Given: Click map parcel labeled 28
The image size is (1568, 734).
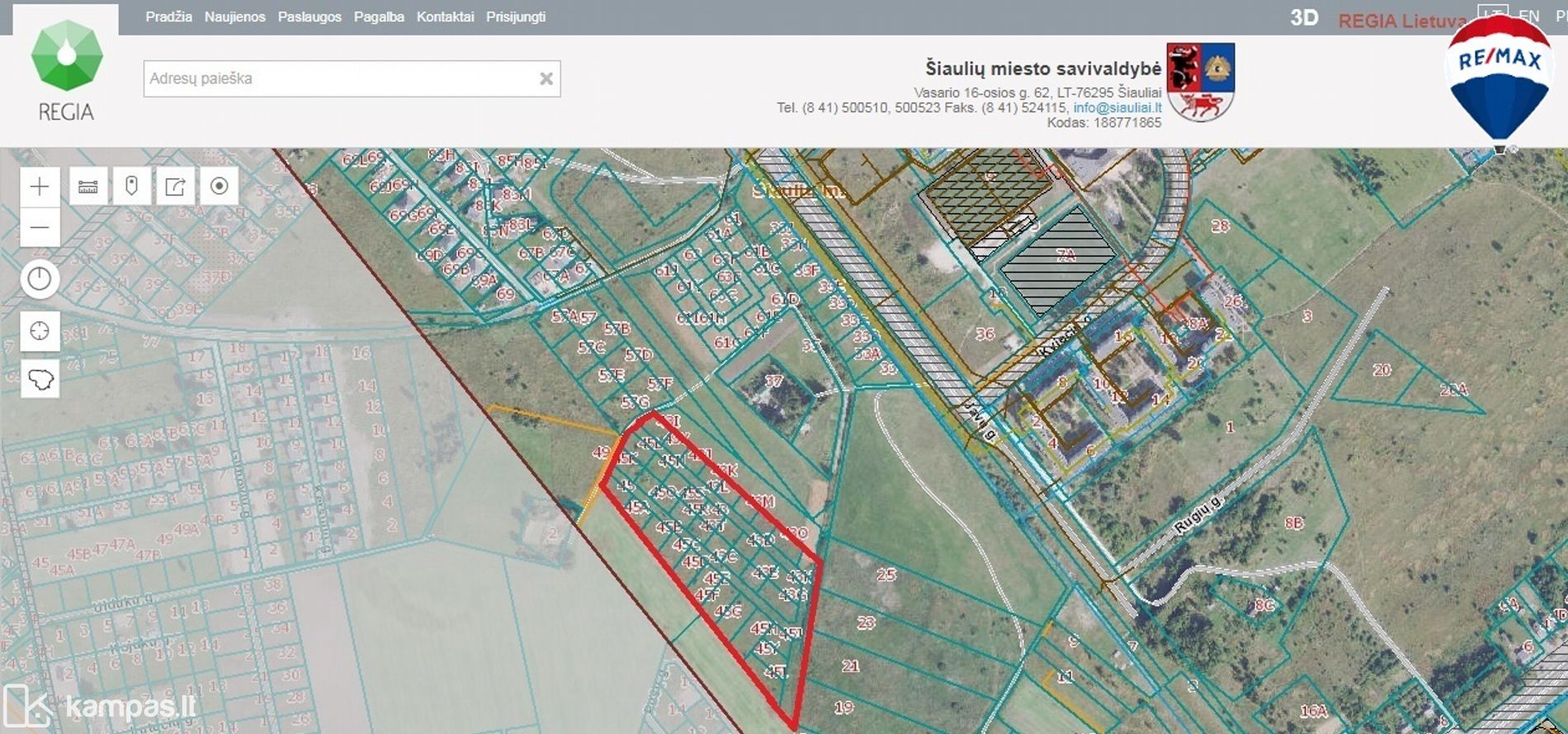Looking at the screenshot, I should click(1220, 225).
